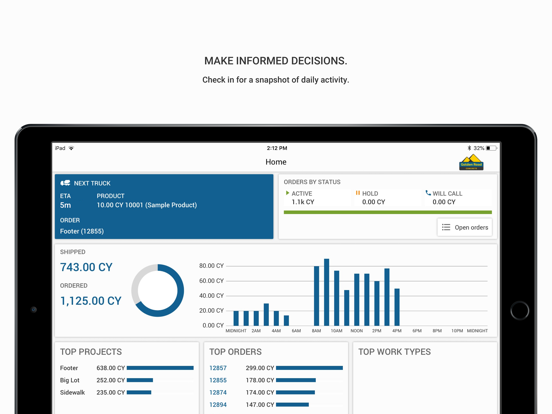Click the green orders status progress bar
Screen dimensions: 552x414
coord(388,212)
